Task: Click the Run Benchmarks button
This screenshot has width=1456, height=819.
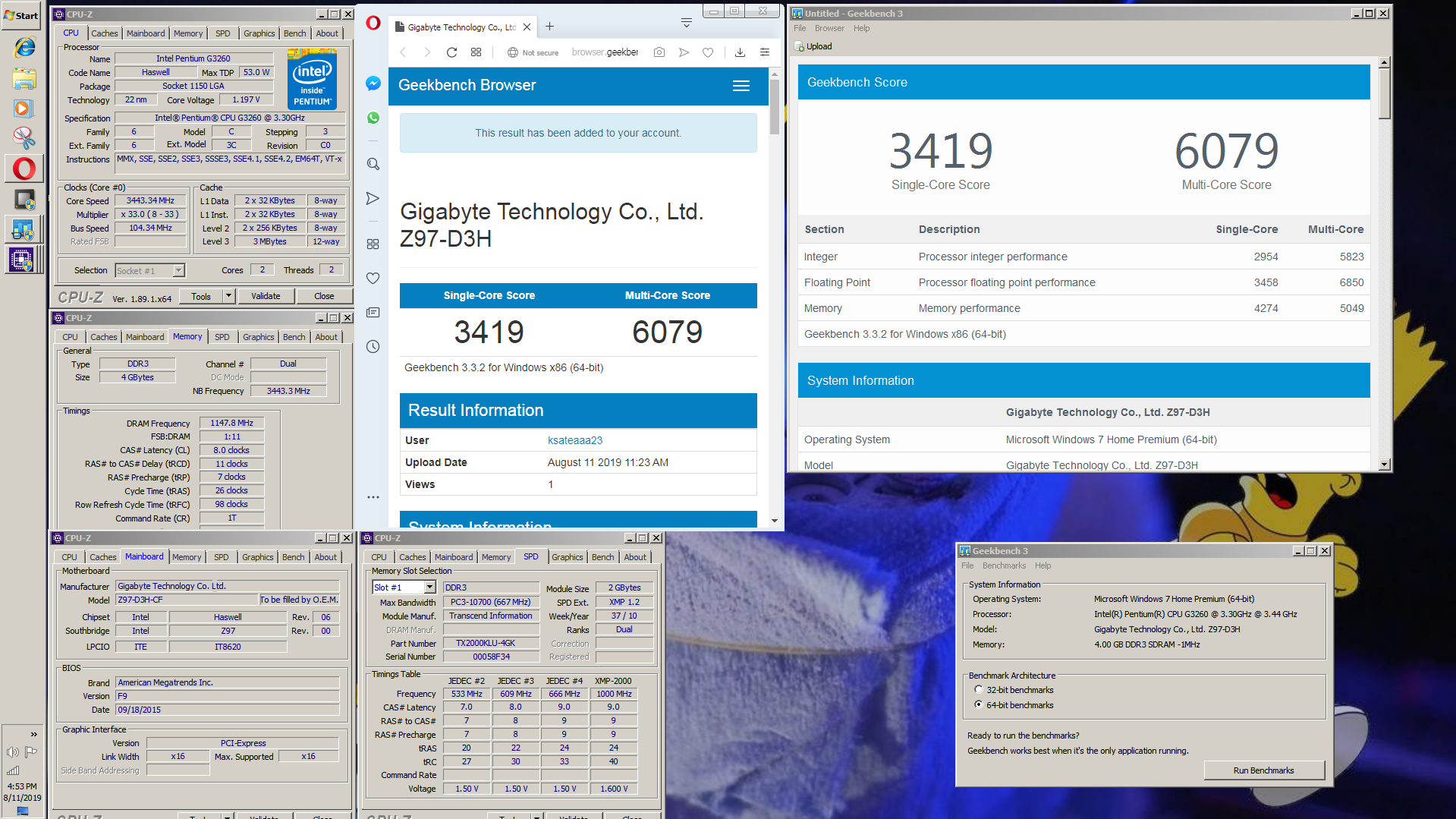Action: (1263, 770)
